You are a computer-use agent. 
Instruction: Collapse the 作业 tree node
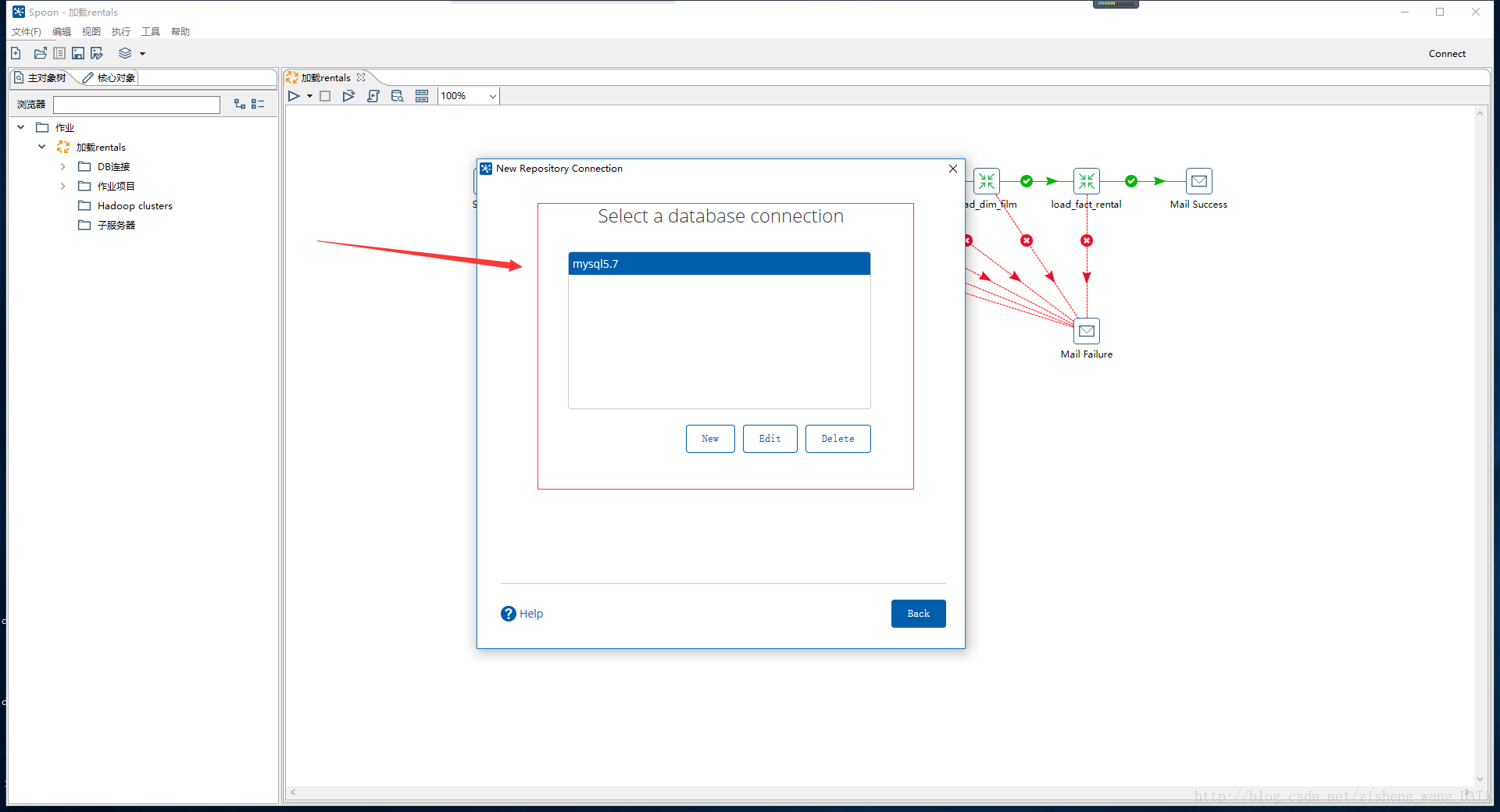[21, 127]
